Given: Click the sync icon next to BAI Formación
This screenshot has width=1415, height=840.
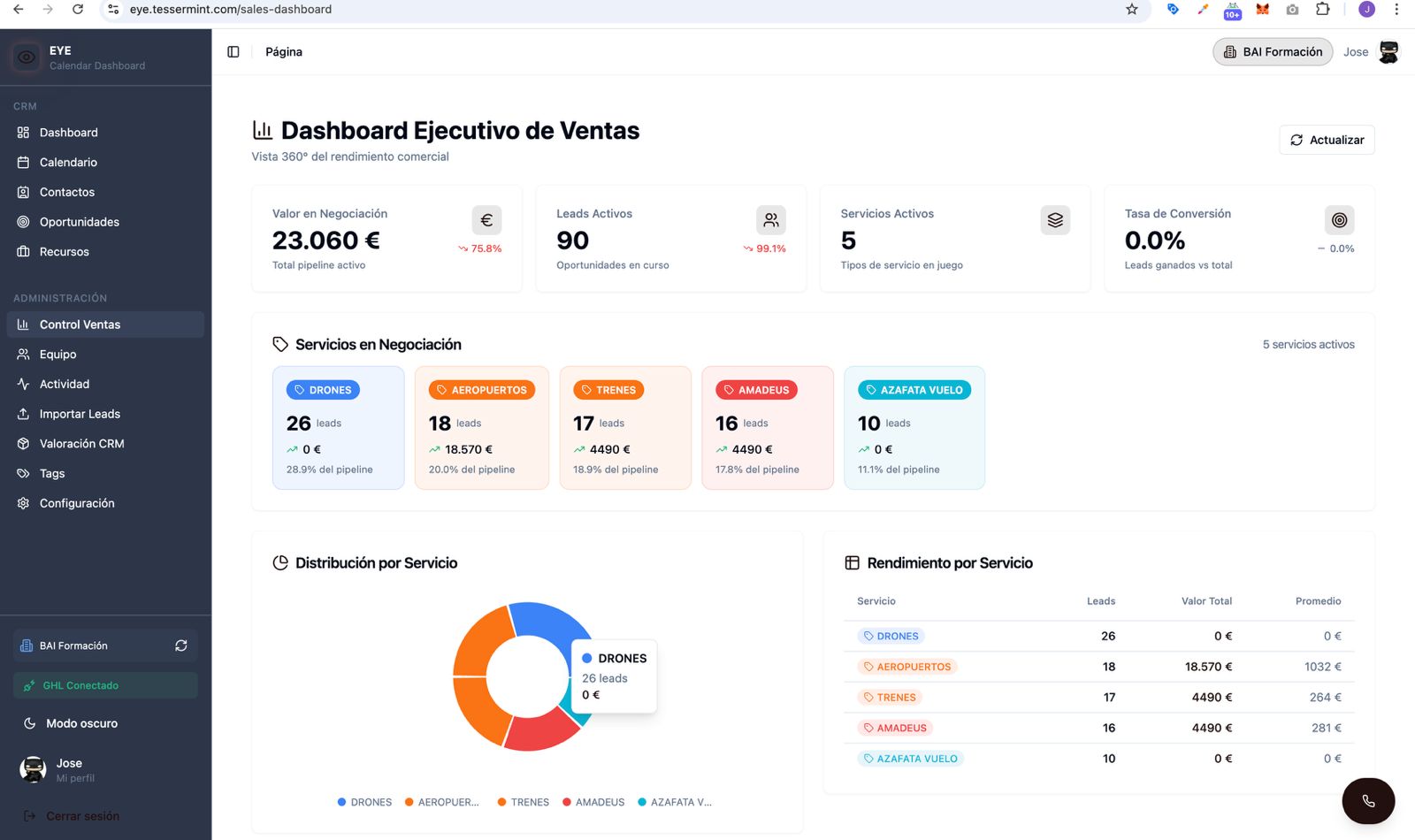Looking at the screenshot, I should [x=181, y=645].
